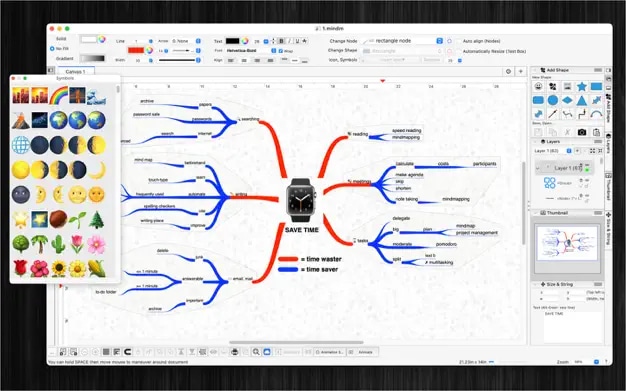
Task: Click the black text color swatch
Action: point(232,41)
